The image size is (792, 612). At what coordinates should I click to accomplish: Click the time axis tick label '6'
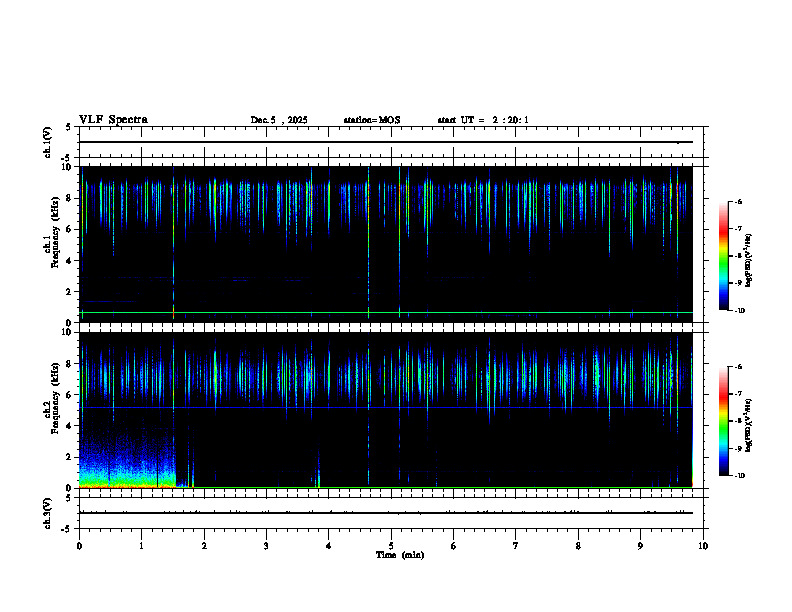tap(454, 546)
